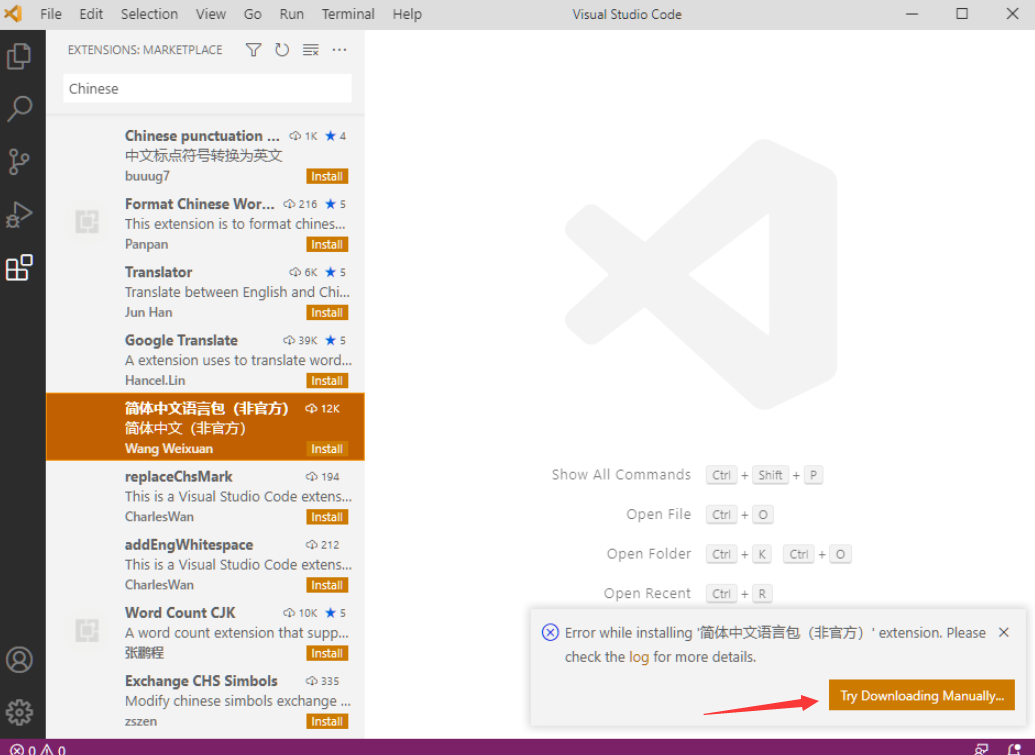Viewport: 1035px width, 755px height.
Task: Dismiss the install error notification
Action: 1004,632
